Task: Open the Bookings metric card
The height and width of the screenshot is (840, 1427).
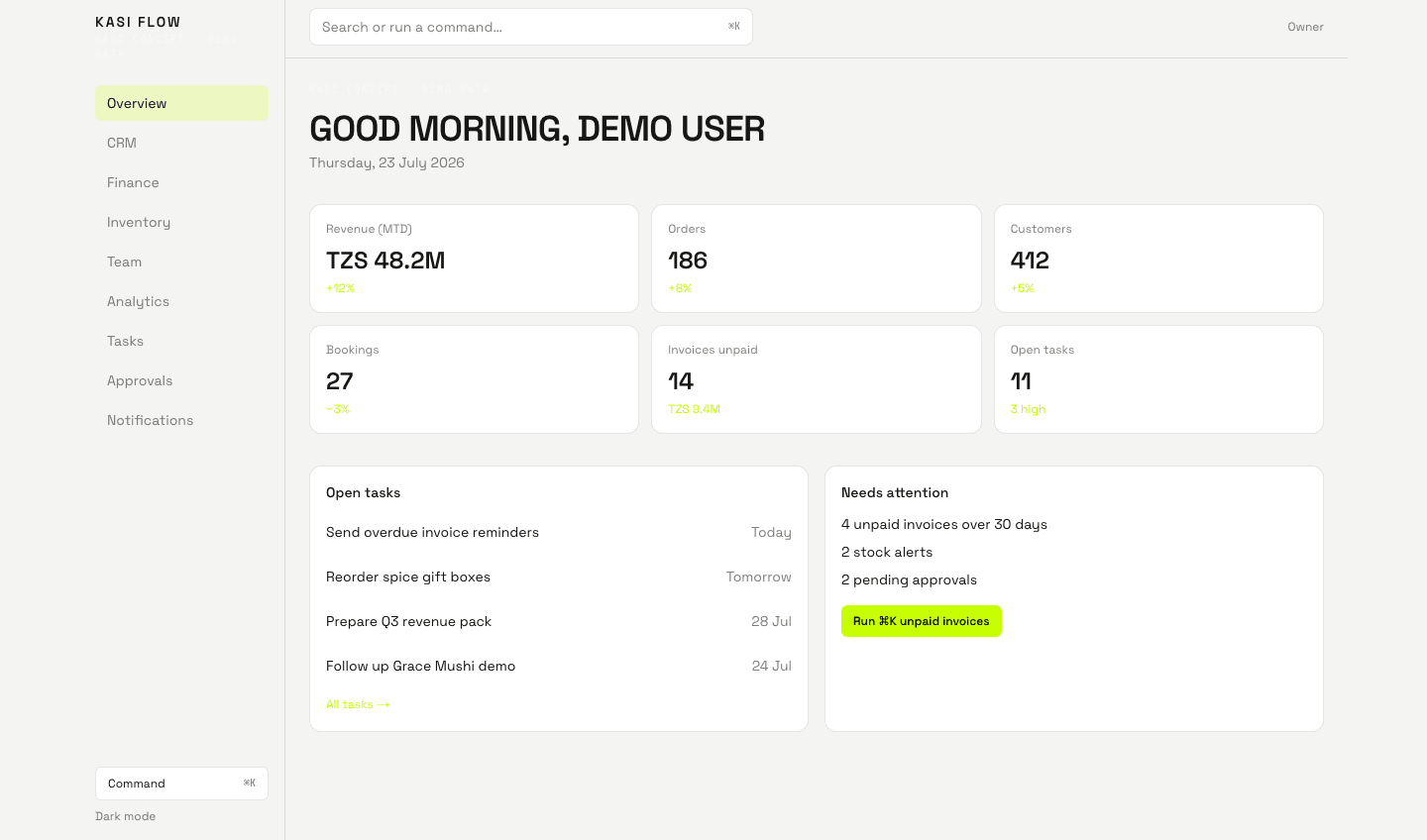Action: click(474, 379)
